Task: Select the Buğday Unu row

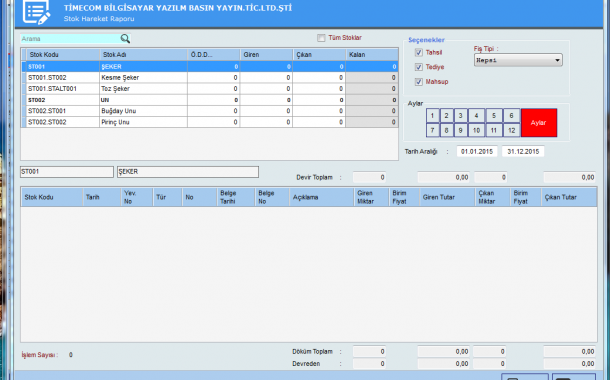Action: pos(210,111)
